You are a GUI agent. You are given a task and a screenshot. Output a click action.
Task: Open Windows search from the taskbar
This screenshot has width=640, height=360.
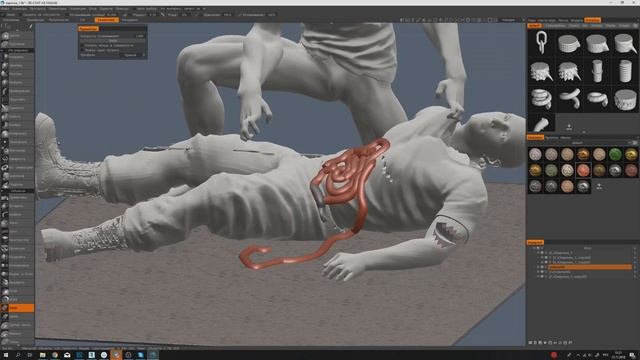[x=18, y=355]
